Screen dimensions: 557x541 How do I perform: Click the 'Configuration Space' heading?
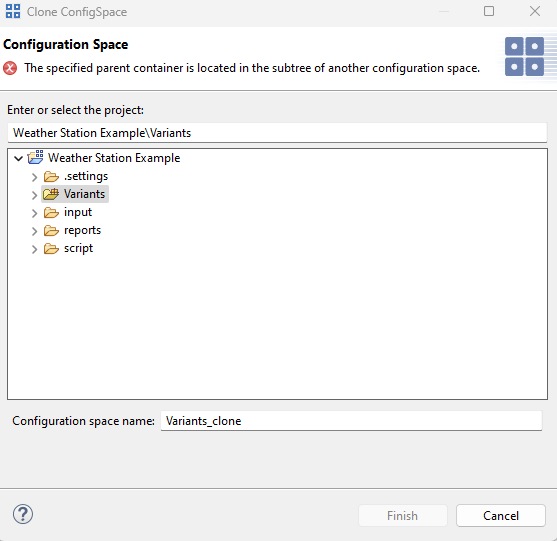(x=66, y=44)
